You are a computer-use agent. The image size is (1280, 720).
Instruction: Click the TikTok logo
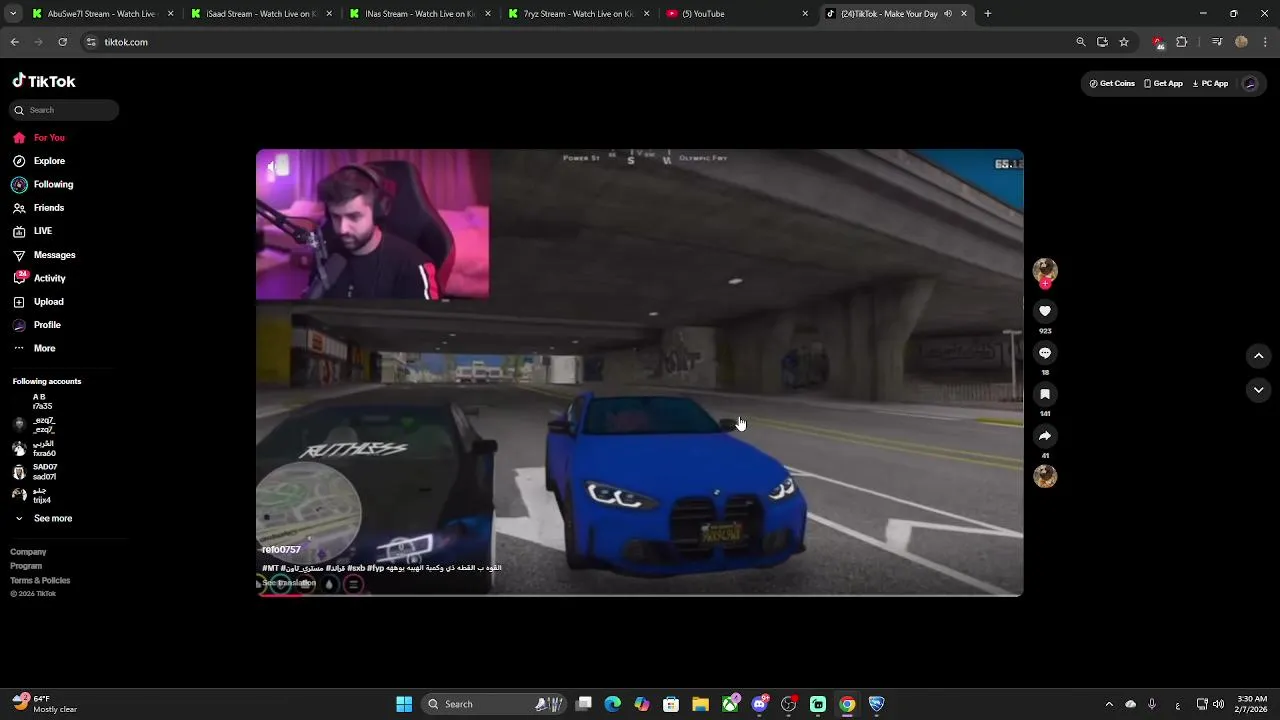pos(44,81)
